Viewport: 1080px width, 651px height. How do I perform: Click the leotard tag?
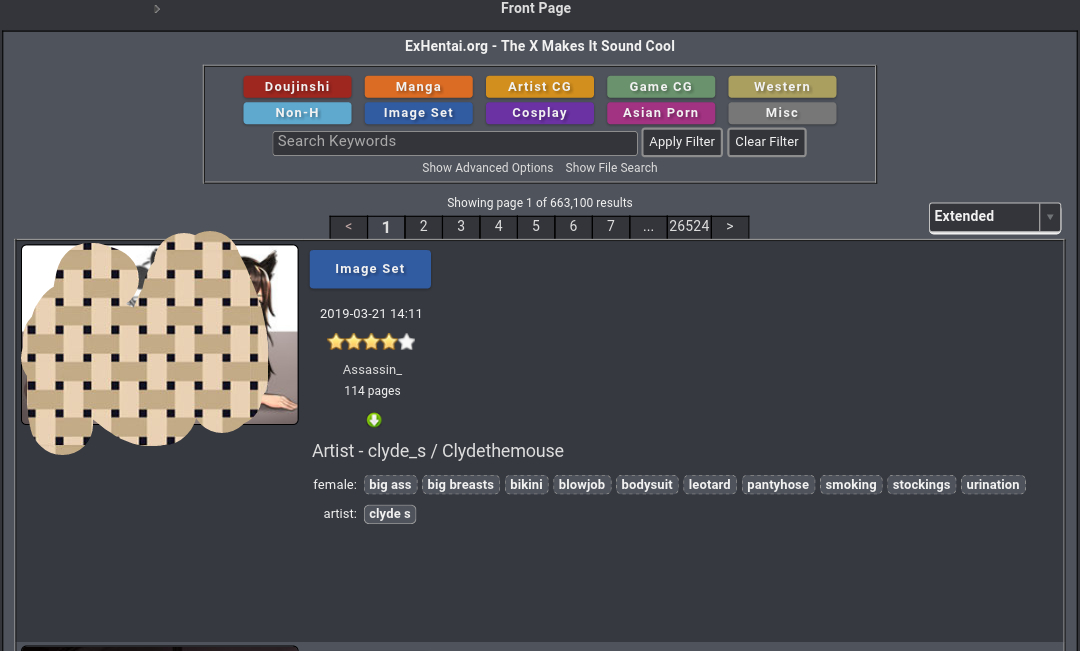click(x=709, y=485)
